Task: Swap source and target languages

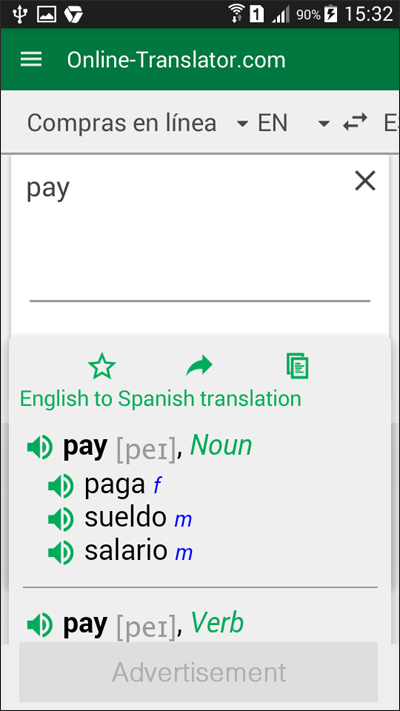Action: (355, 123)
